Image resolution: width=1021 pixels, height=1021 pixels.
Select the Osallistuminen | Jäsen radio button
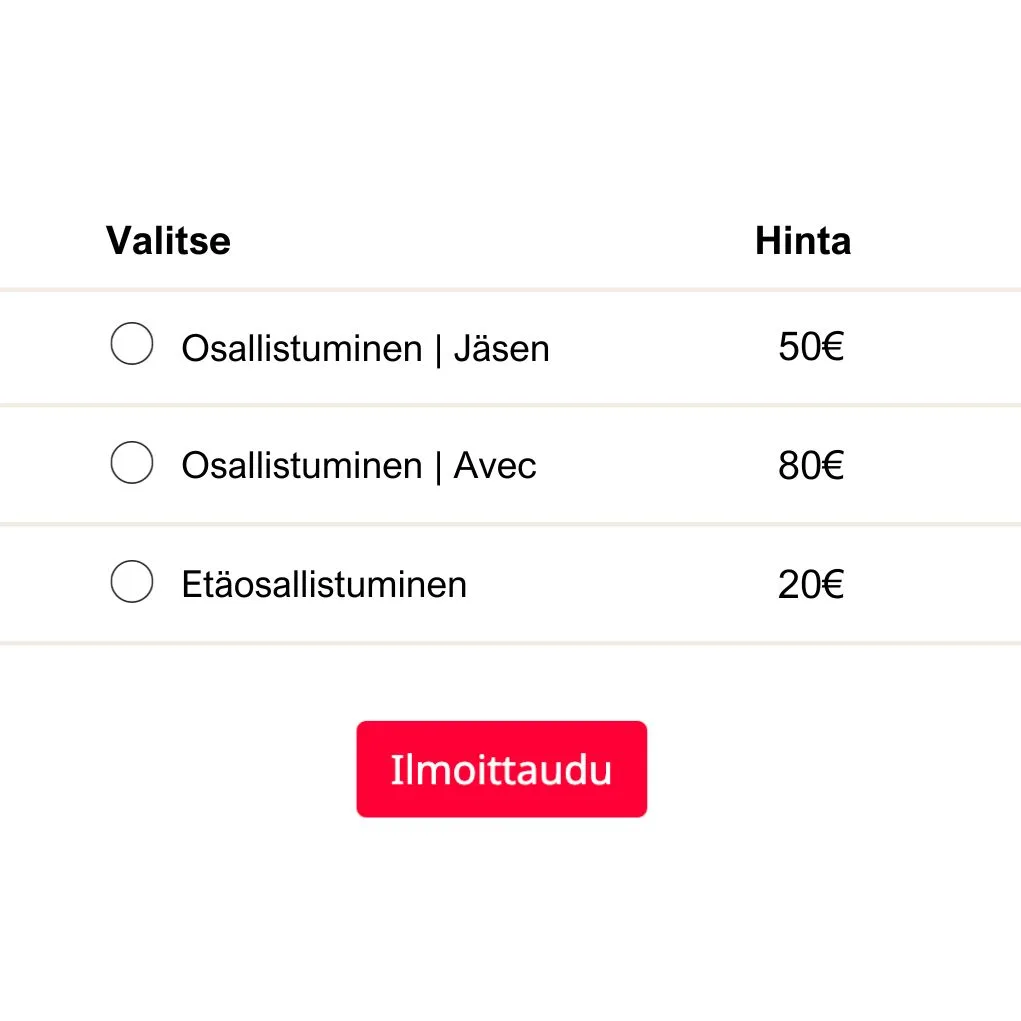131,344
